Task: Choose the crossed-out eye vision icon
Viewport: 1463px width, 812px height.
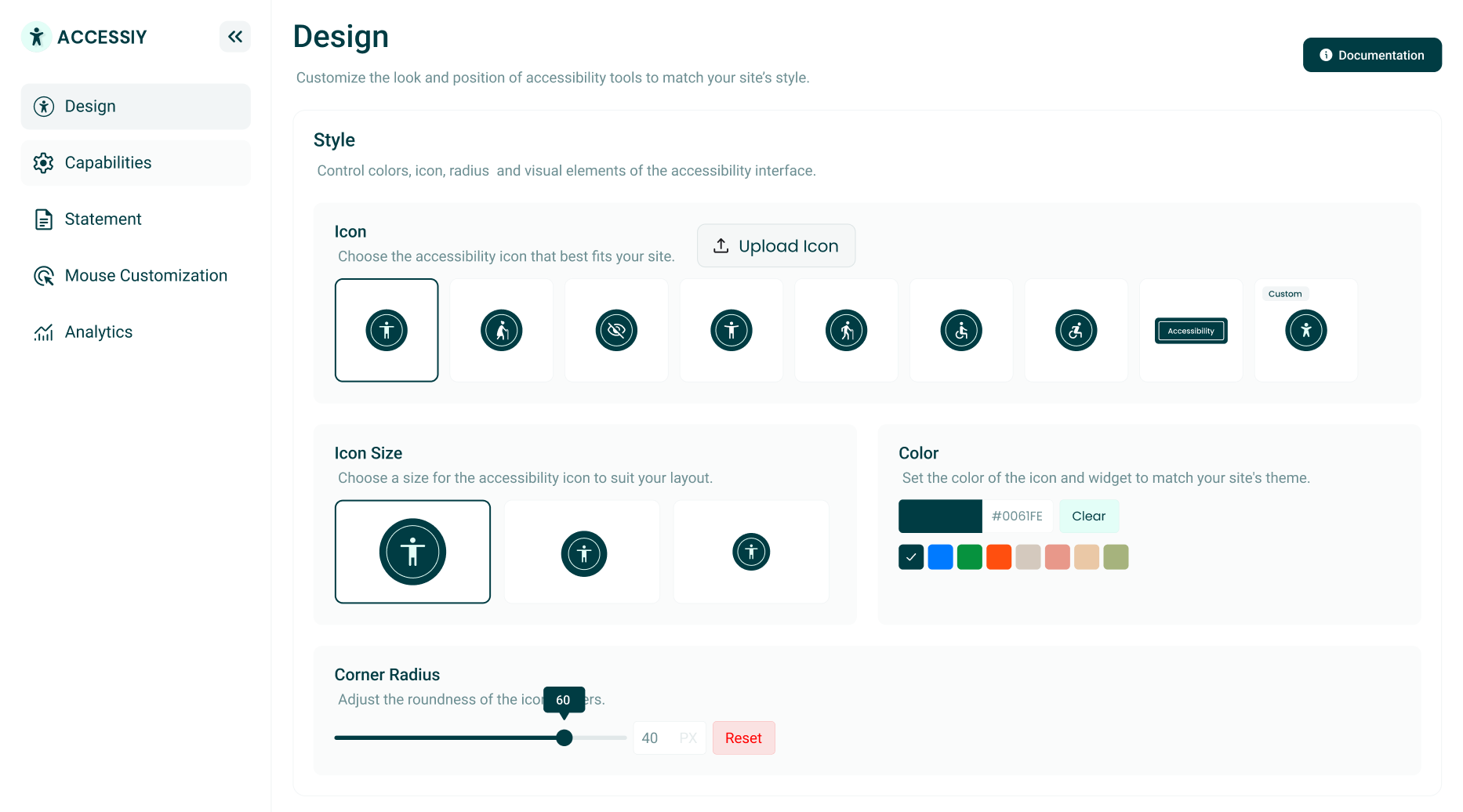Action: (x=616, y=330)
